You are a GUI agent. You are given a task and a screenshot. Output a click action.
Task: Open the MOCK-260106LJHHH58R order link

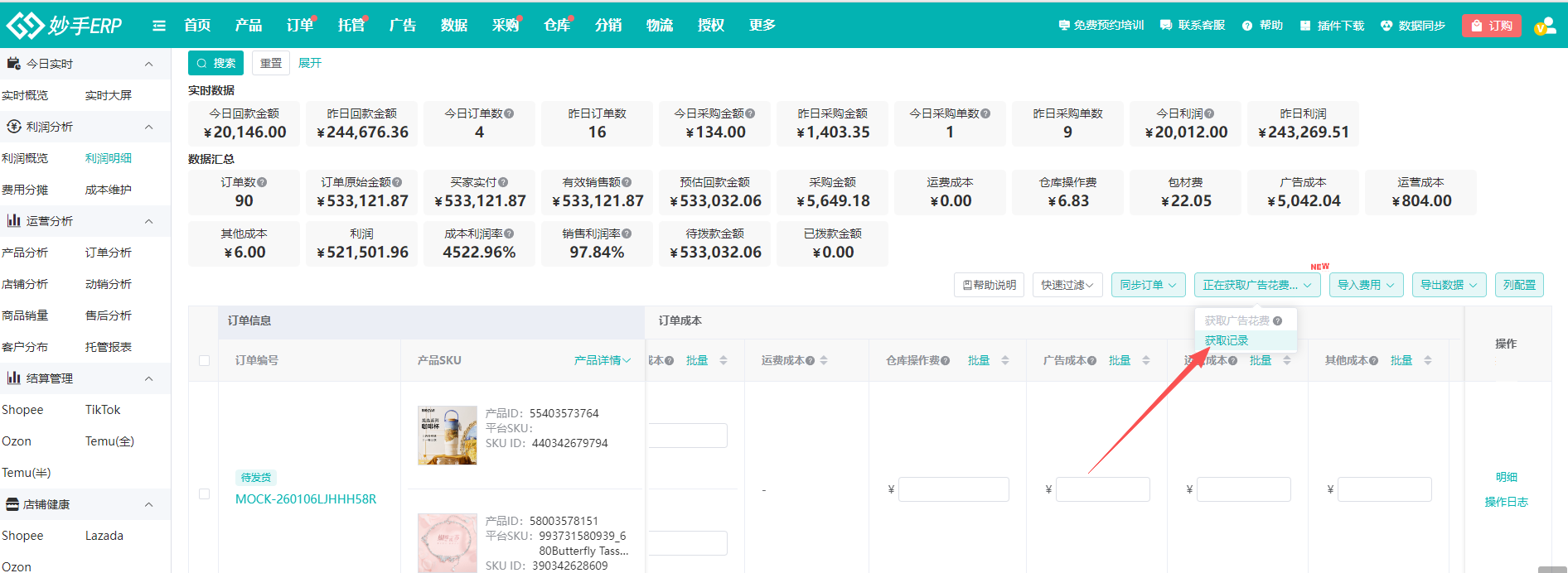point(306,498)
